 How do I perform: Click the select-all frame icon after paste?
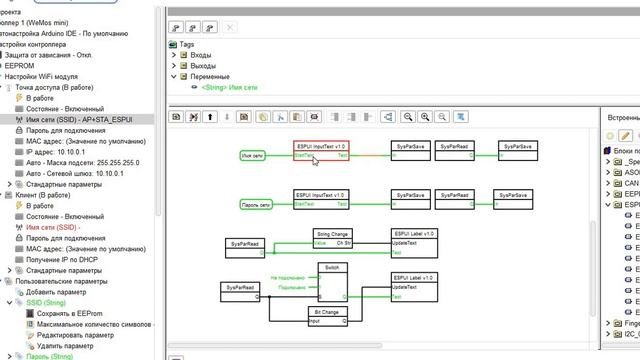point(314,117)
